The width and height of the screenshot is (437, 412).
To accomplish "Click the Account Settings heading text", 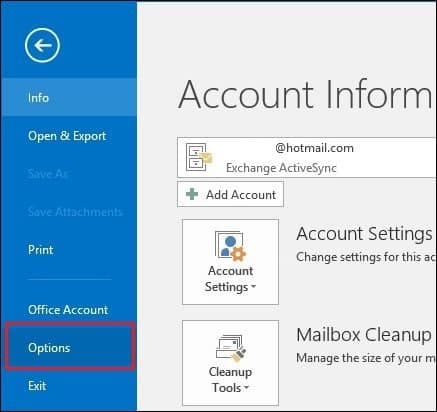I will (x=364, y=234).
